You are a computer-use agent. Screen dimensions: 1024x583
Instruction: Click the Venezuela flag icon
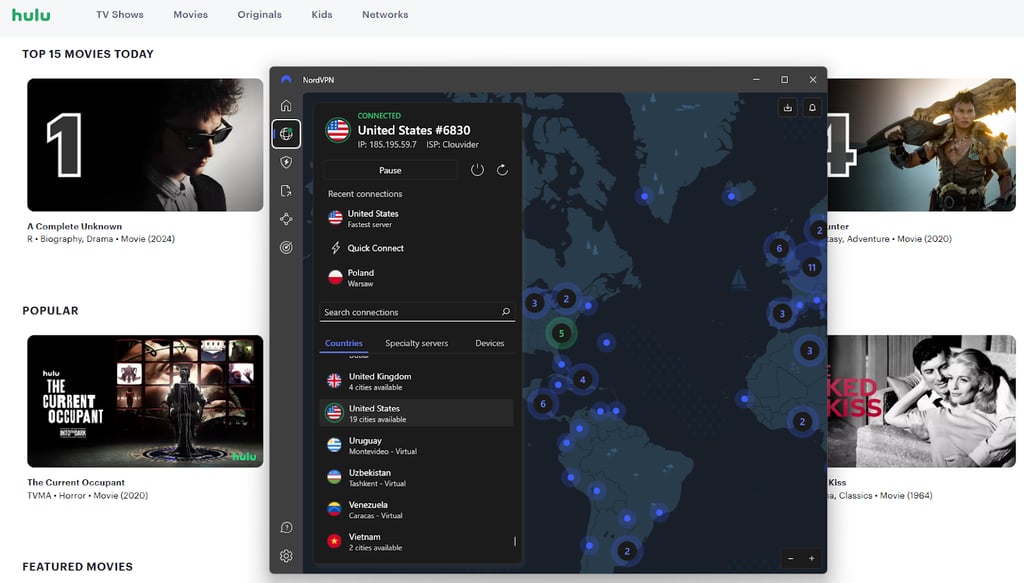pos(334,509)
